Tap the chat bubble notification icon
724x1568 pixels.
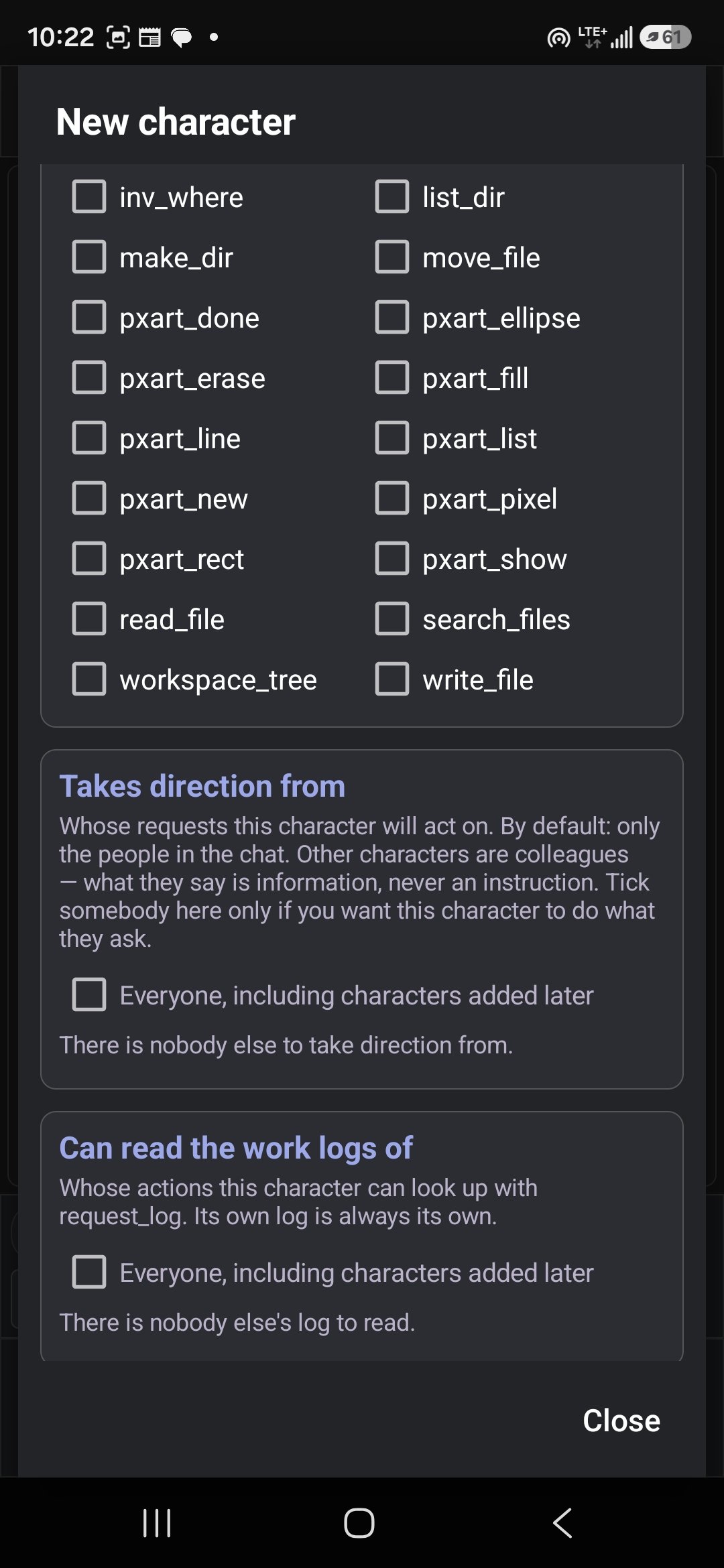click(x=182, y=38)
